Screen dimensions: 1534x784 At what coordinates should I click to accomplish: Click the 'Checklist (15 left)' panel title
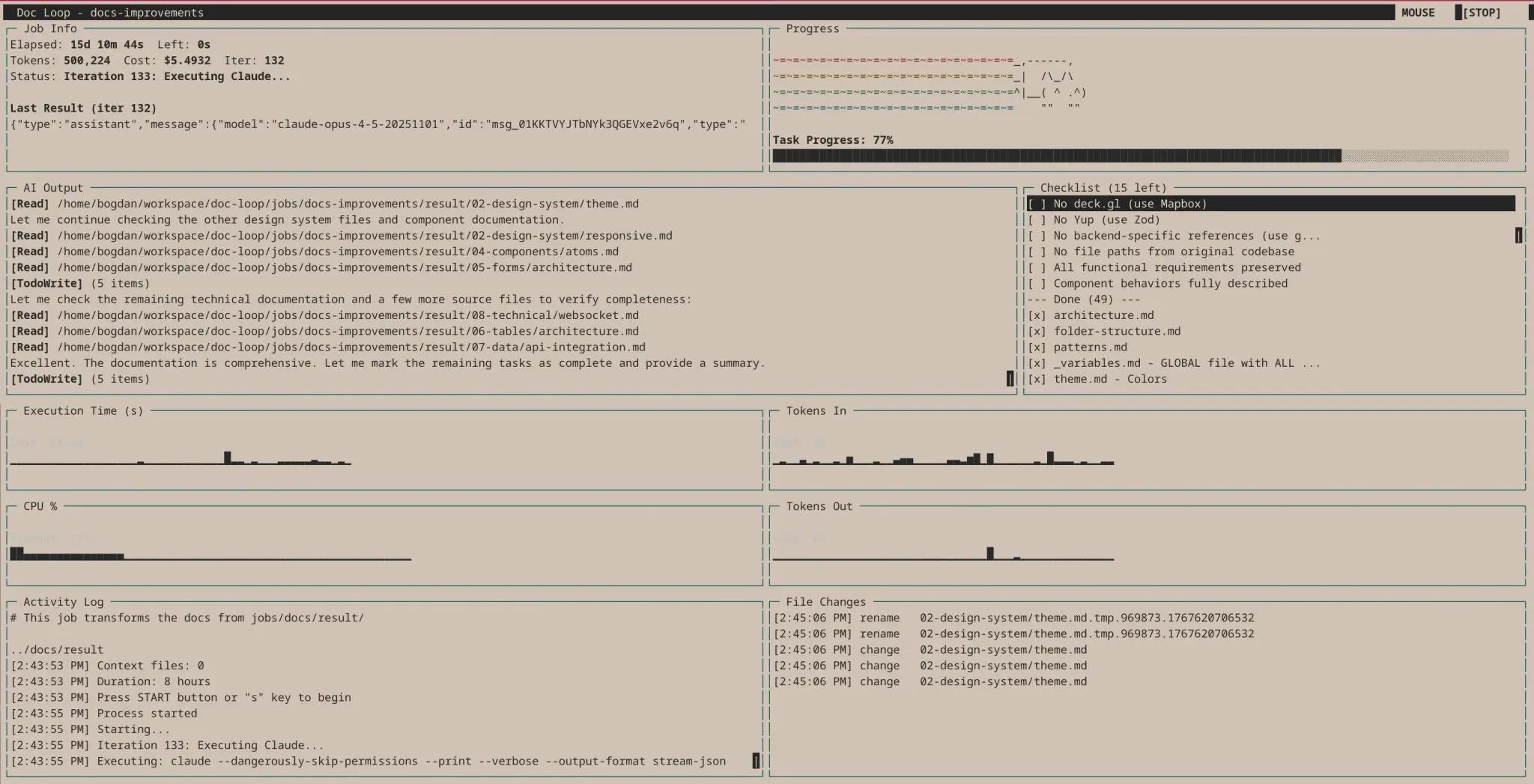click(1103, 188)
